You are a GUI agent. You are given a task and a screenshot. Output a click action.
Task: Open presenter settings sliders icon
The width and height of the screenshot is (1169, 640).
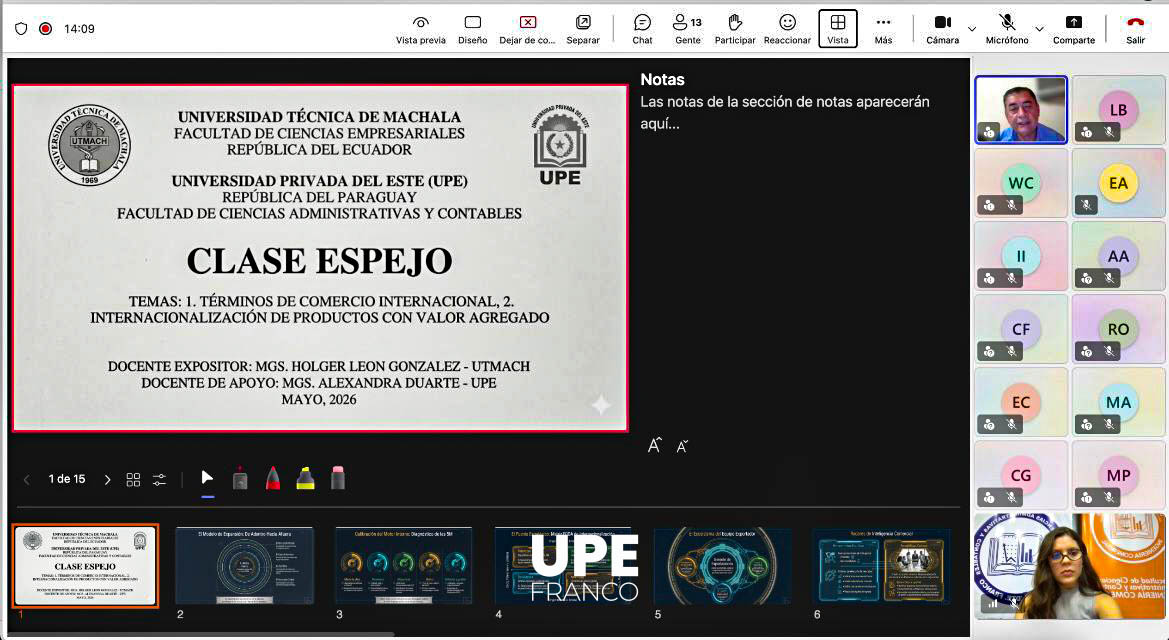point(160,480)
